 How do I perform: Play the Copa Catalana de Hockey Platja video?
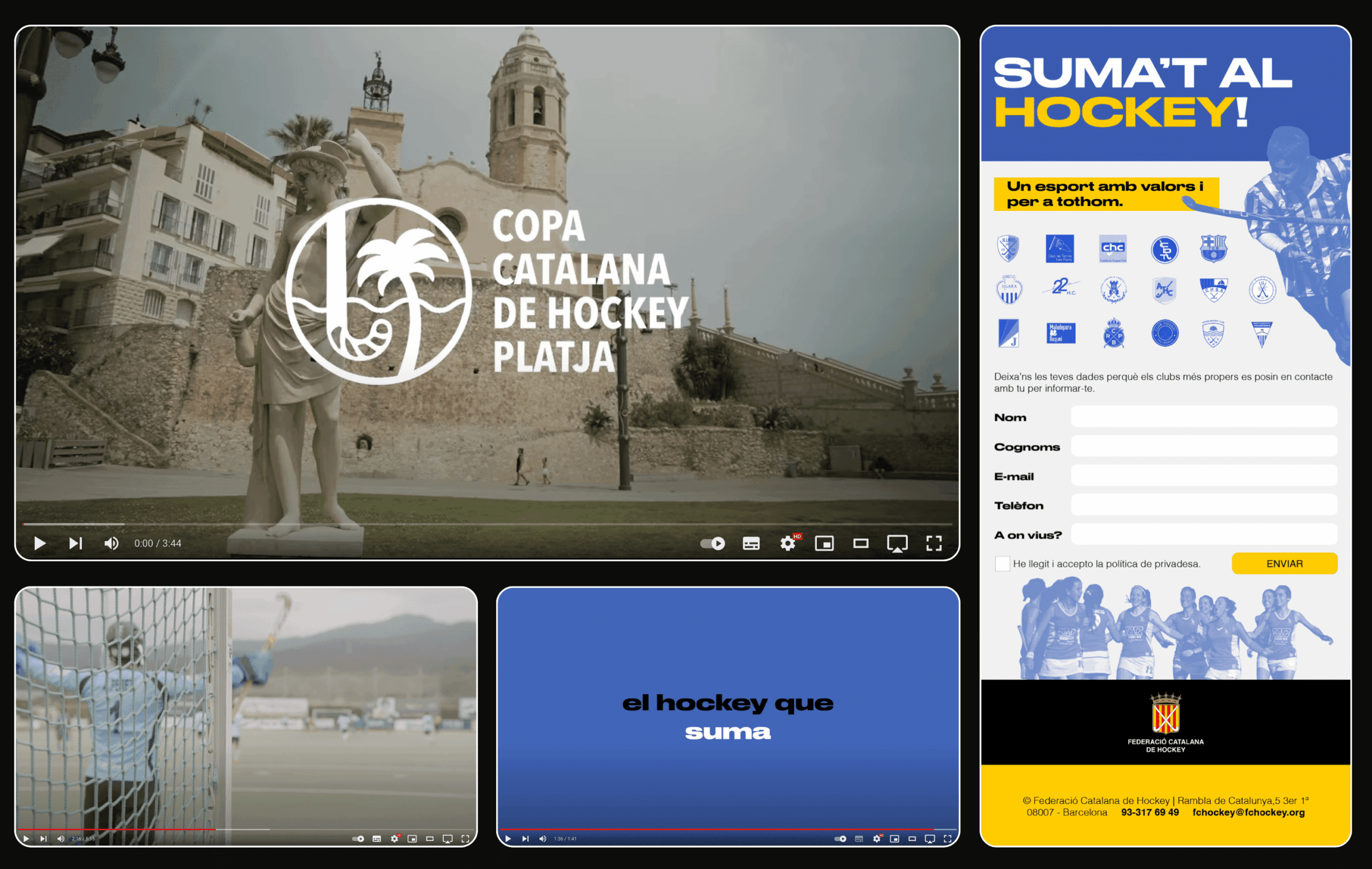pyautogui.click(x=39, y=543)
